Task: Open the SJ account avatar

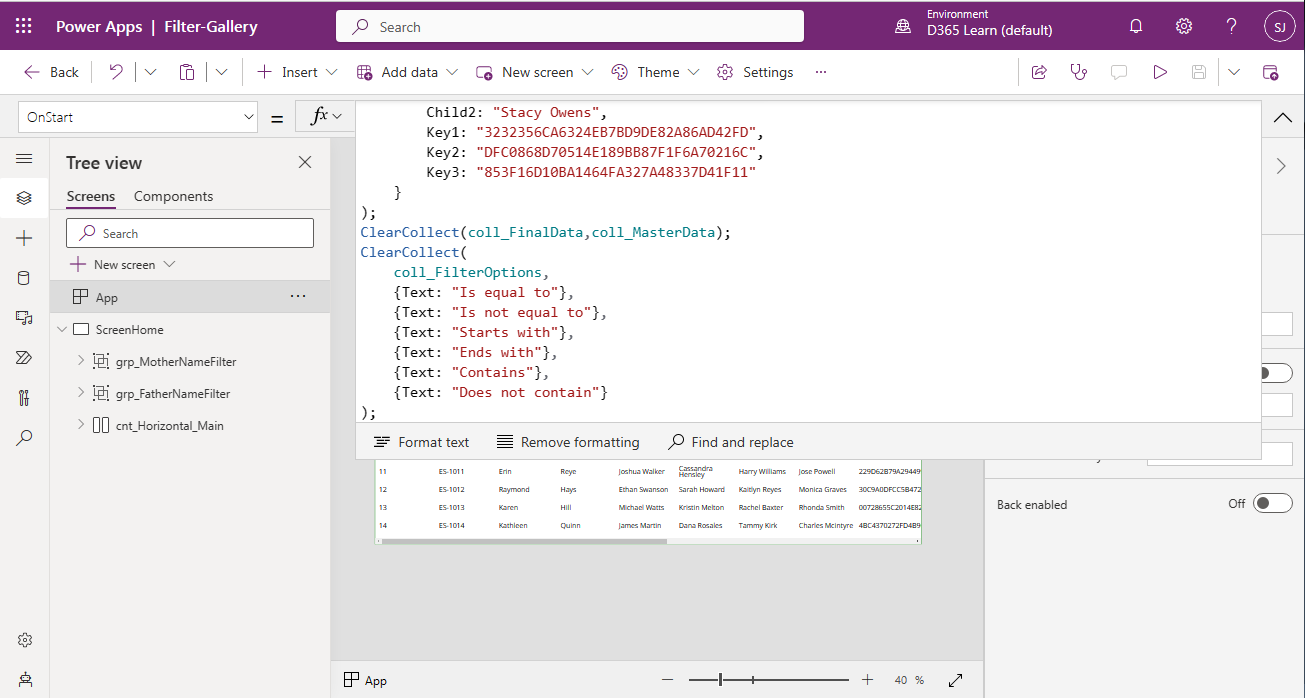Action: click(x=1279, y=26)
